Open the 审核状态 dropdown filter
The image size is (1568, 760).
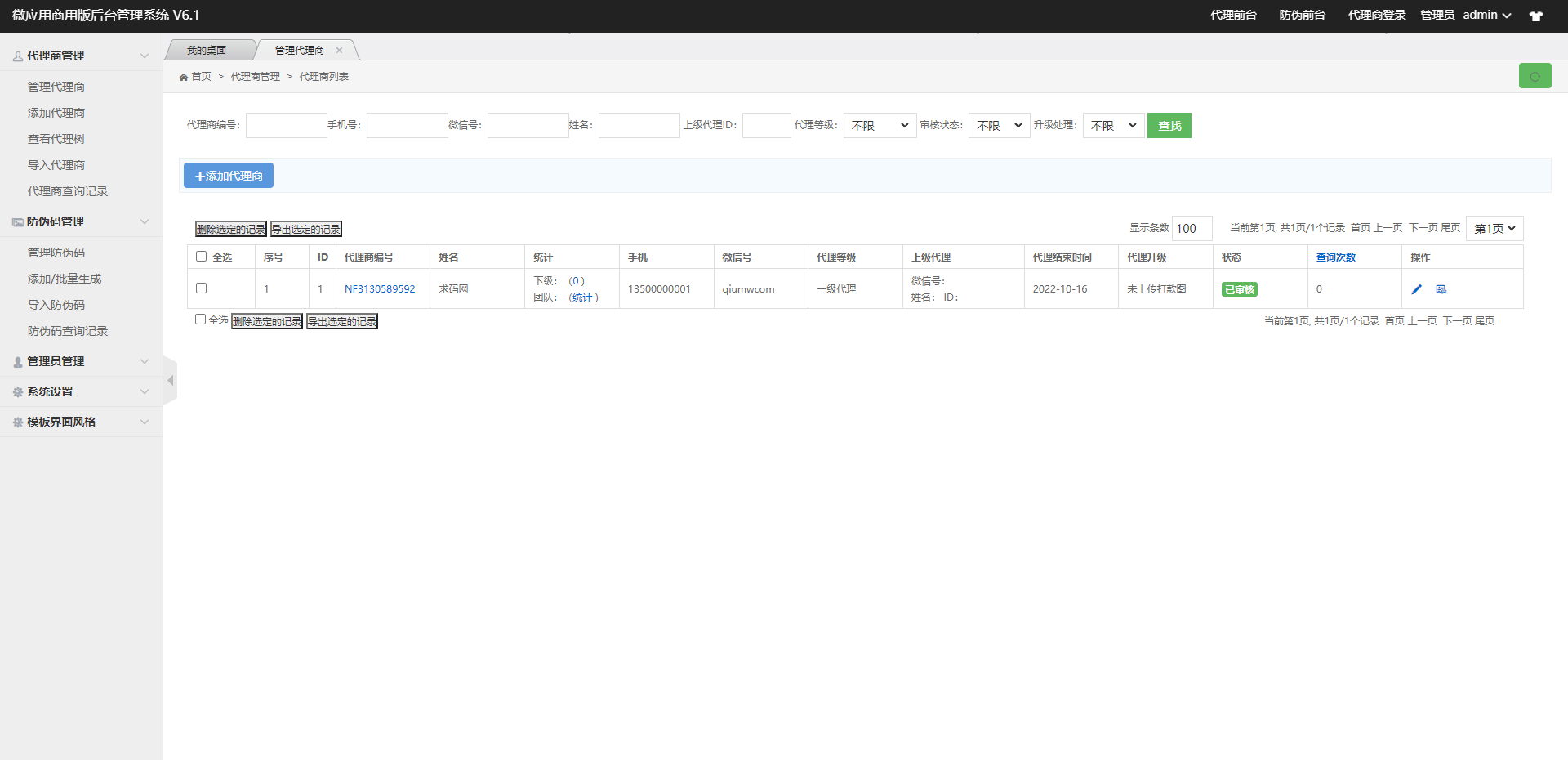click(x=999, y=126)
